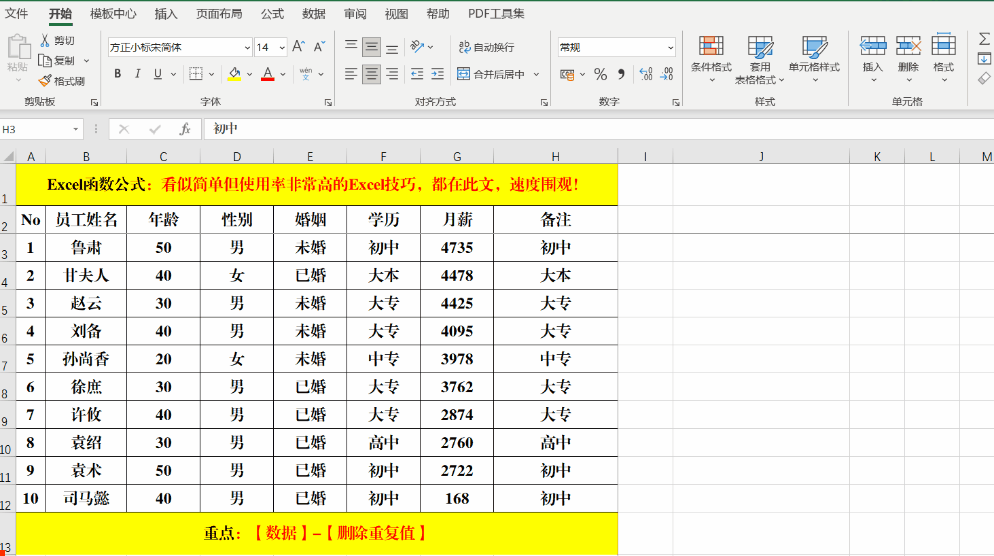994x556 pixels.
Task: Select column H header
Action: click(x=555, y=157)
